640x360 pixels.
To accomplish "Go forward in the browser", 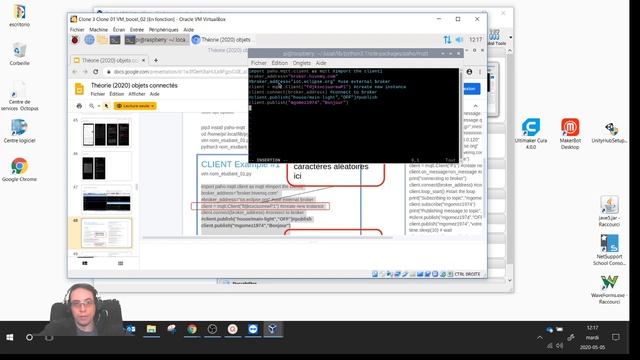I will (85, 71).
